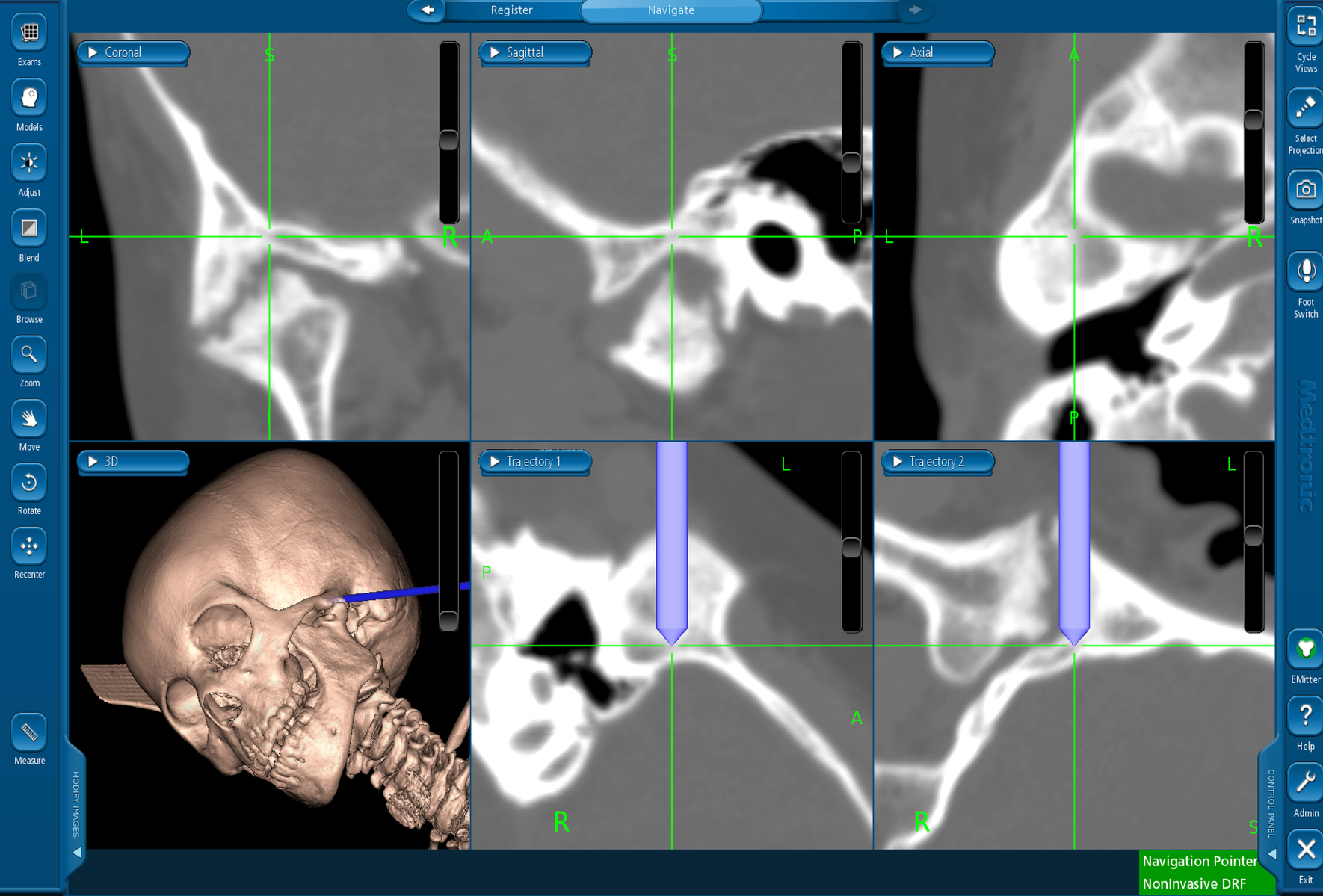Switch to the Navigate tab
The image size is (1323, 896).
671,10
